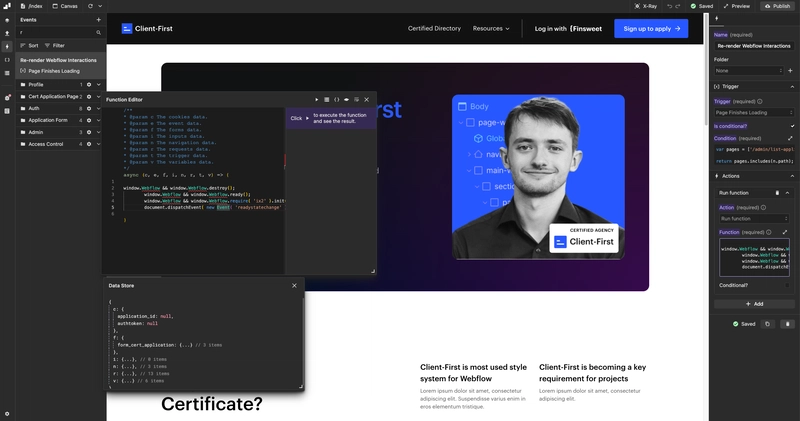Open the Page Finishes Loading trigger dropdown
Screen dimensions: 800x421
click(754, 112)
